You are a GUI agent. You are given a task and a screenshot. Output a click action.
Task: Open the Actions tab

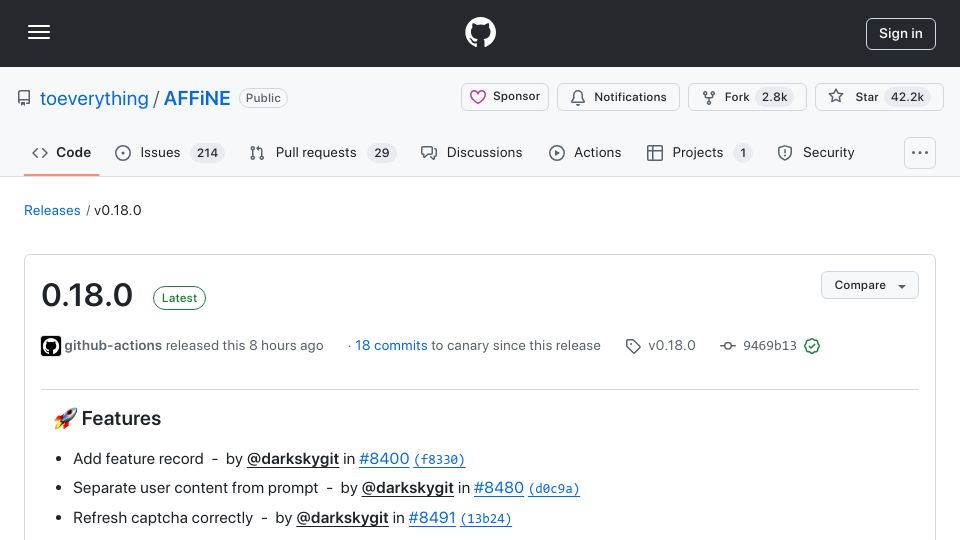point(585,152)
